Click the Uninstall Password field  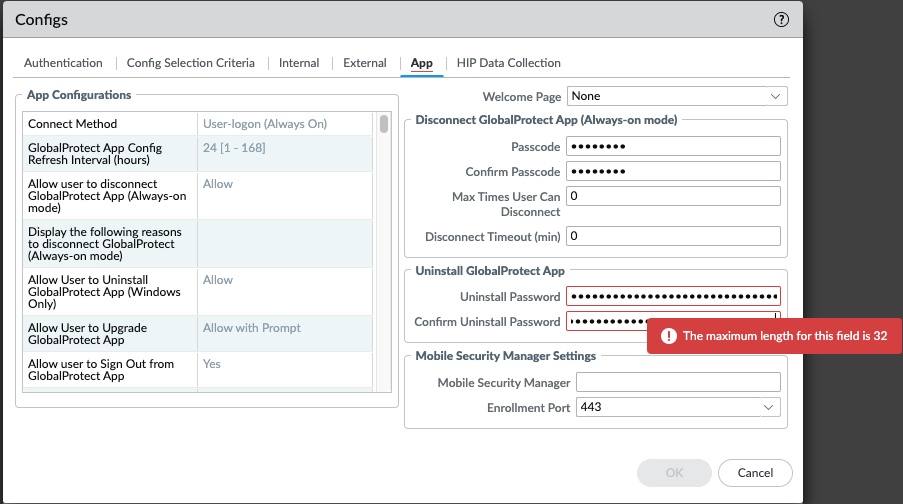click(673, 296)
